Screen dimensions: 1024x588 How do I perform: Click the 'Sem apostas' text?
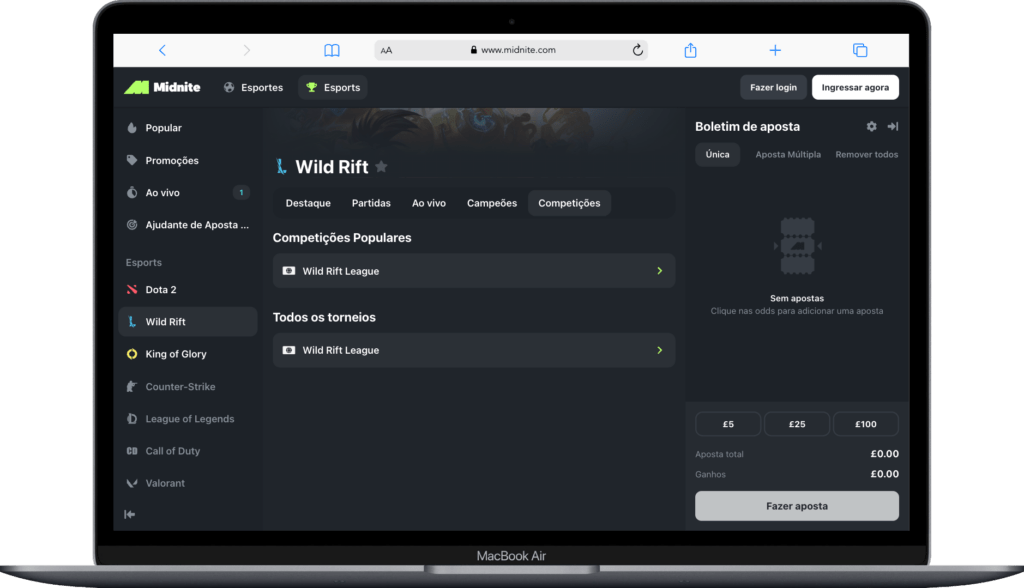[797, 299]
